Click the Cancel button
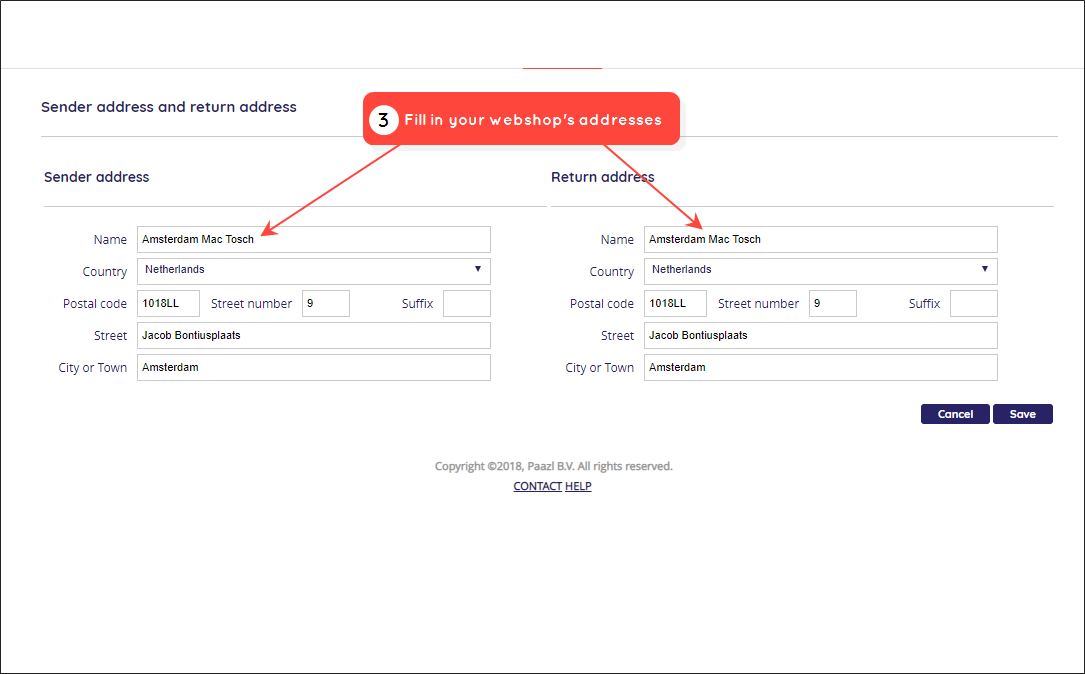Screen dimensions: 1085x674 pyautogui.click(x=955, y=414)
